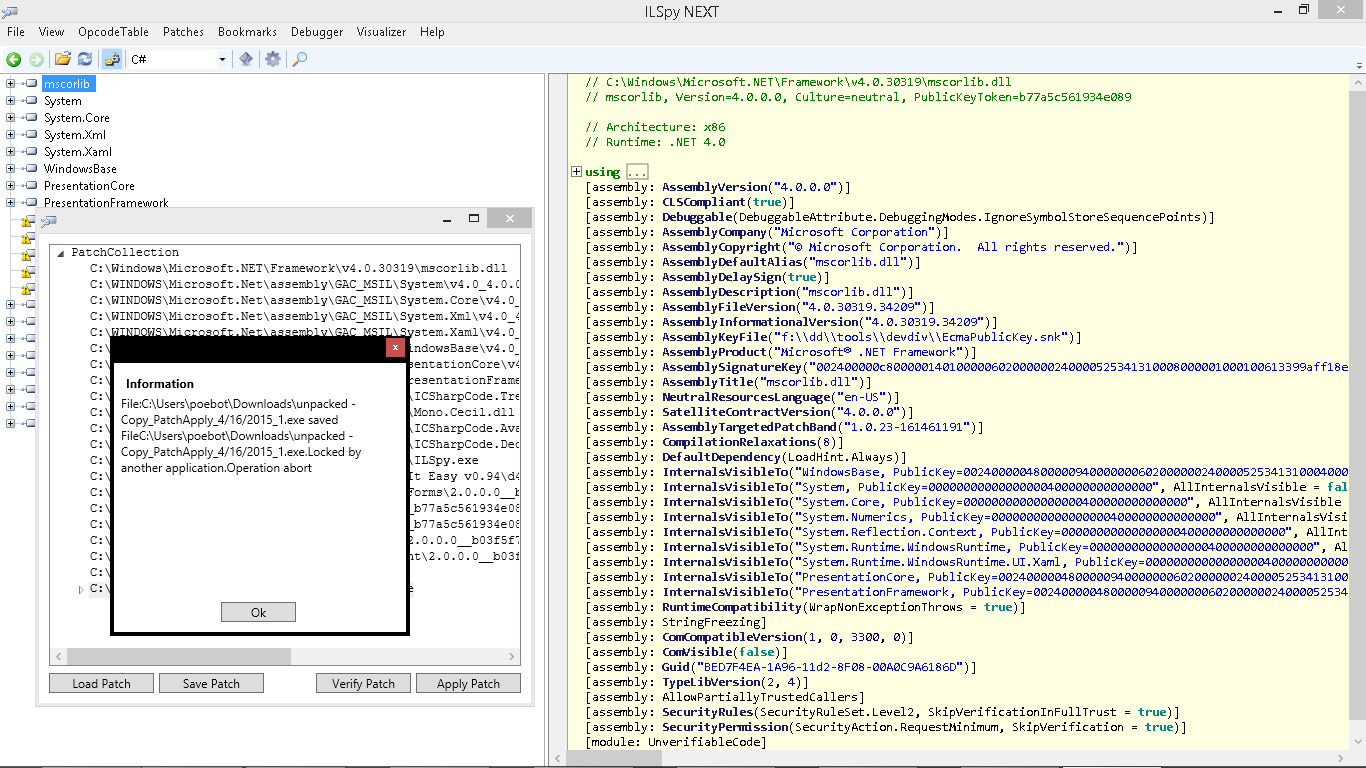1366x768 pixels.
Task: Open the Visualizer menu
Action: (381, 32)
